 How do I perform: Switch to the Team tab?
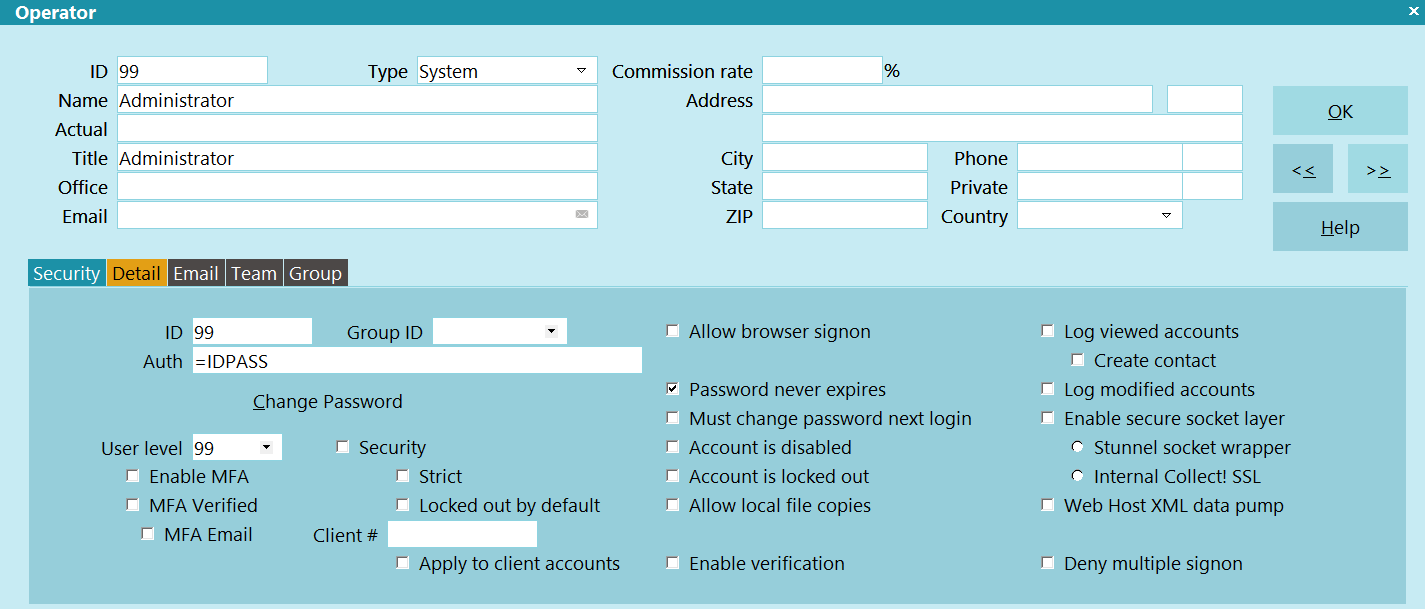[x=254, y=273]
